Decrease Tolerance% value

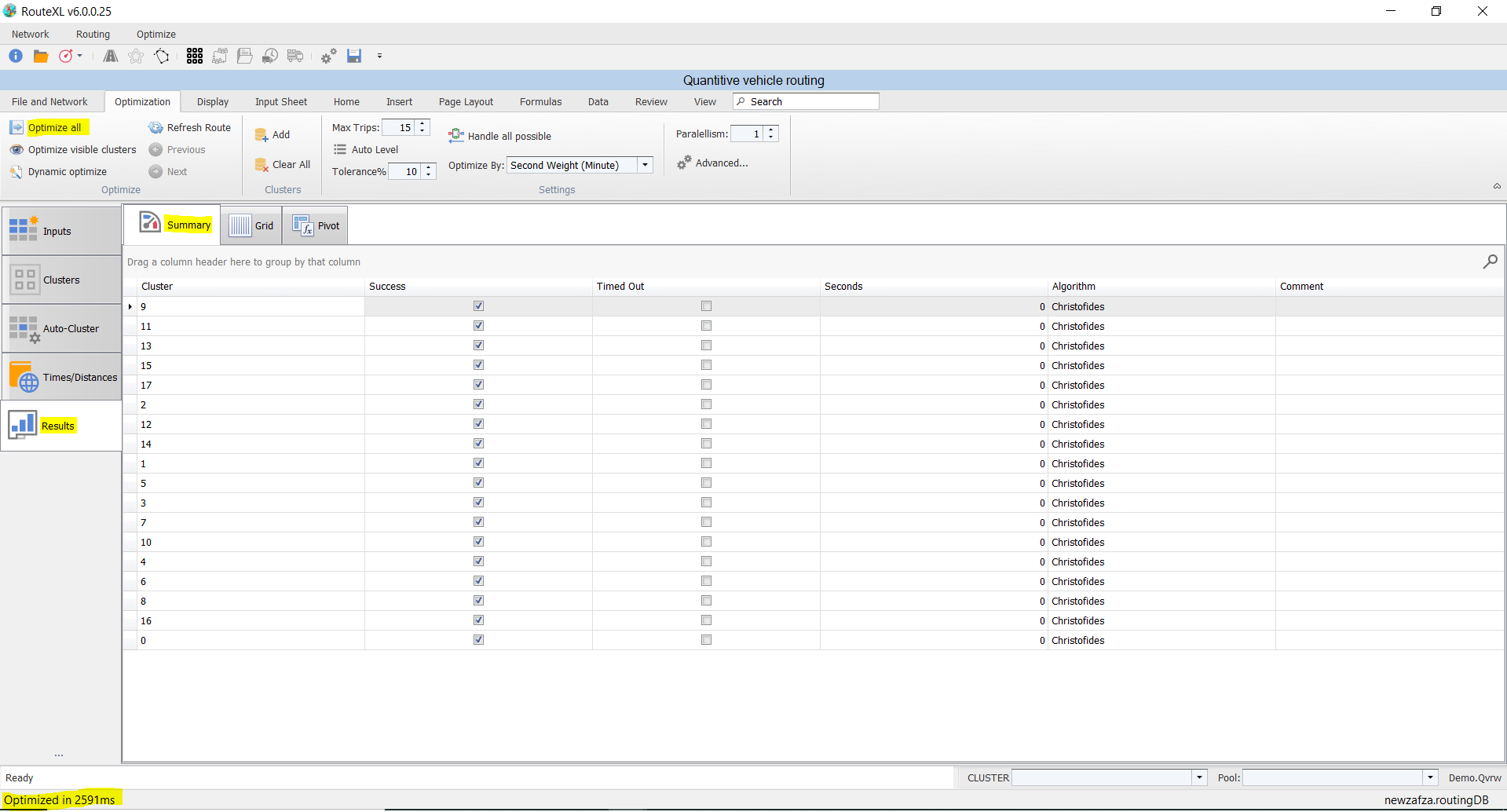tap(429, 175)
